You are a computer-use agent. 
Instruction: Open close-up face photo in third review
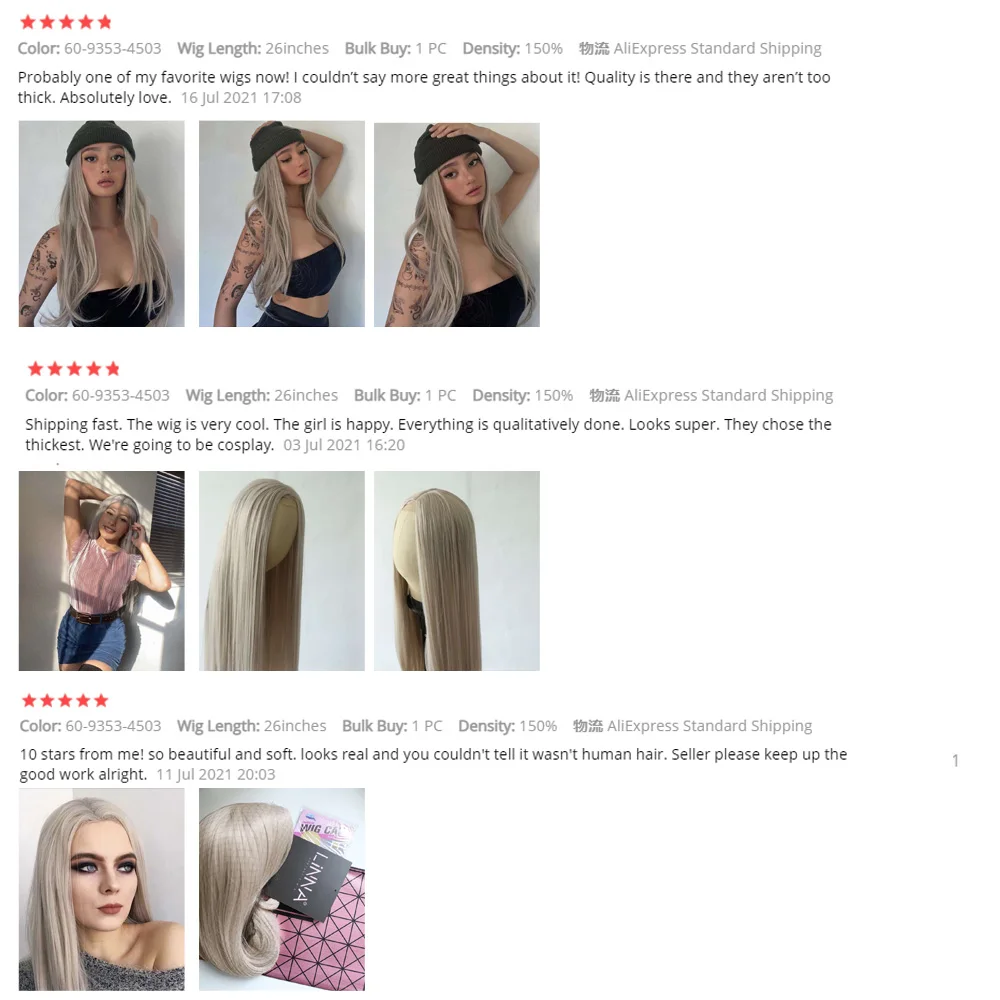coord(101,889)
